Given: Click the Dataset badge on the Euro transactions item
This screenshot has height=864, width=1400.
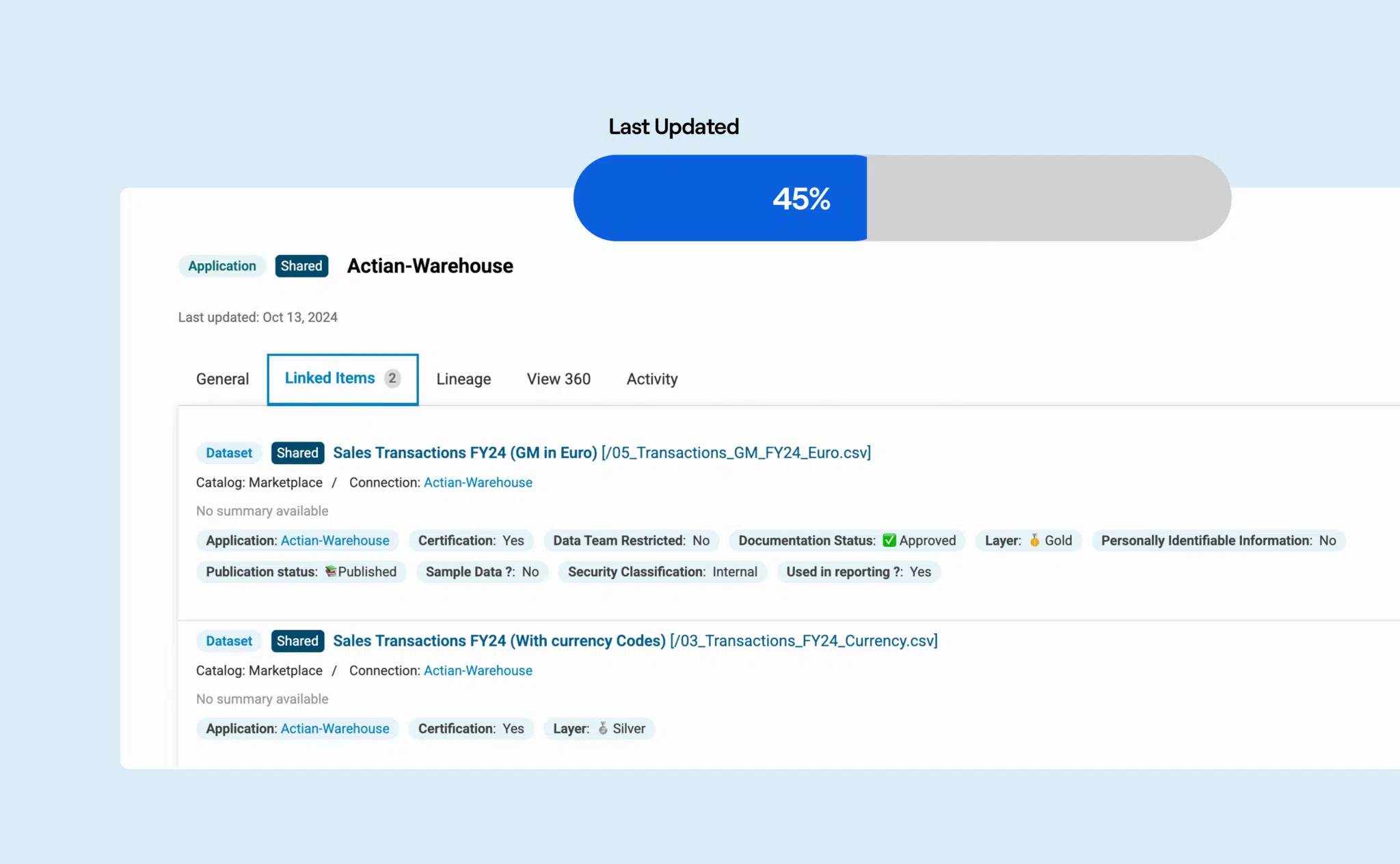Looking at the screenshot, I should (x=228, y=453).
